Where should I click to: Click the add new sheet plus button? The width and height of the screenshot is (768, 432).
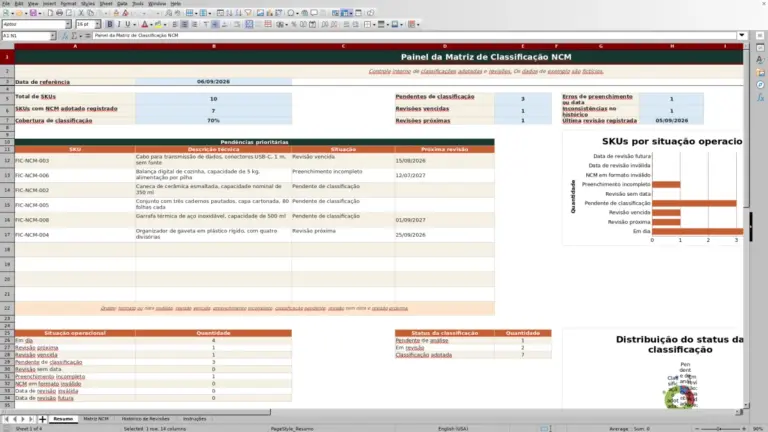[43, 419]
